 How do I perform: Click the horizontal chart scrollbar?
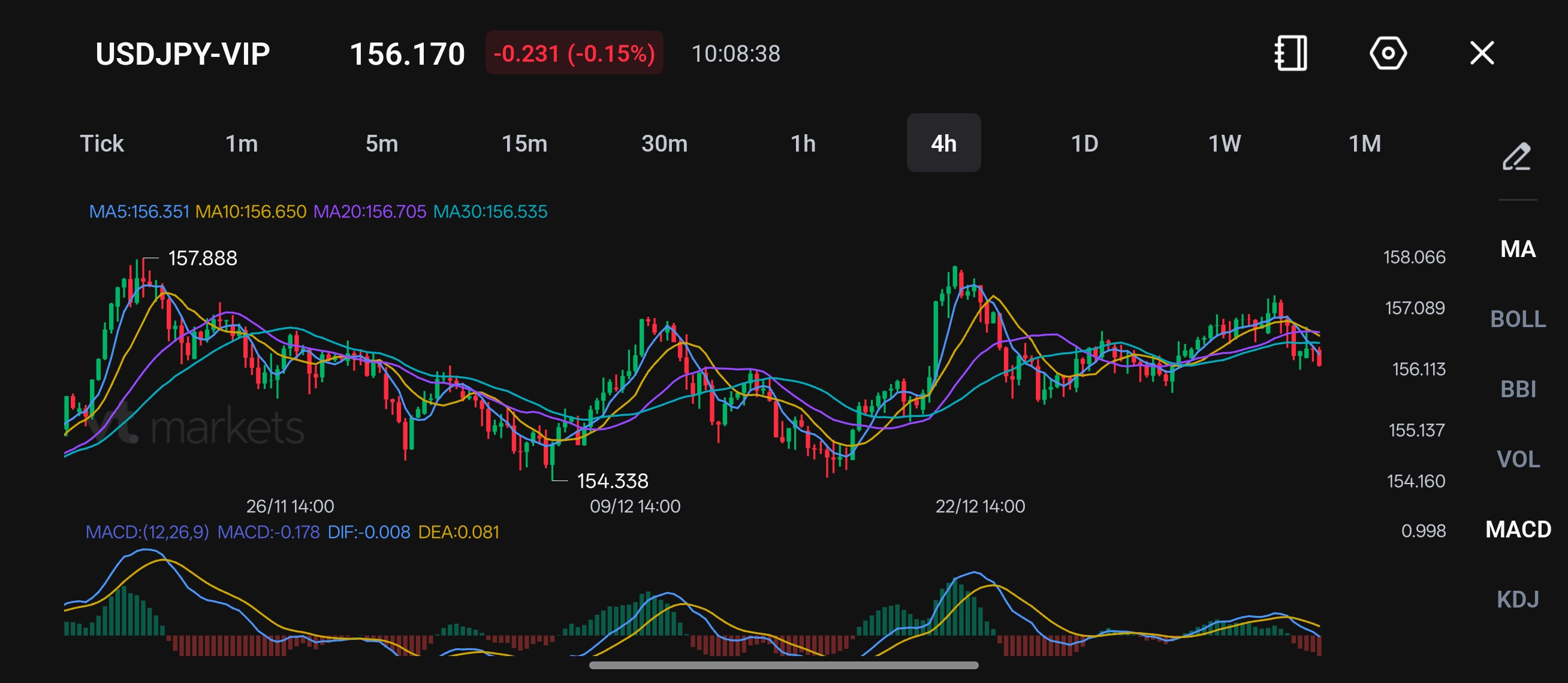(783, 665)
